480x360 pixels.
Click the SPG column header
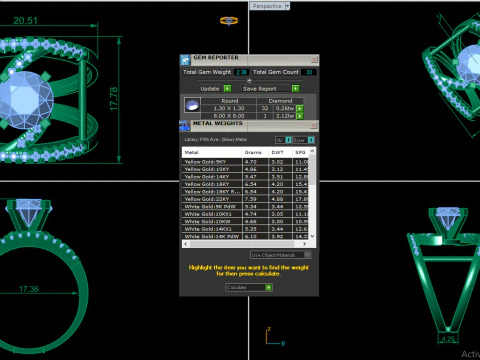(300, 152)
